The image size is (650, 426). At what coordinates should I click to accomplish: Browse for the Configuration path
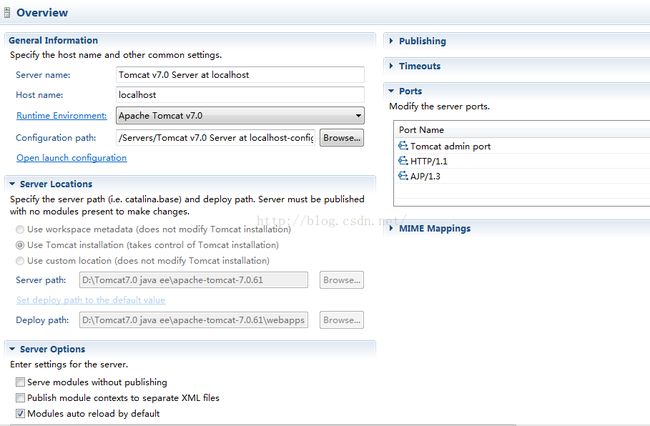point(342,138)
